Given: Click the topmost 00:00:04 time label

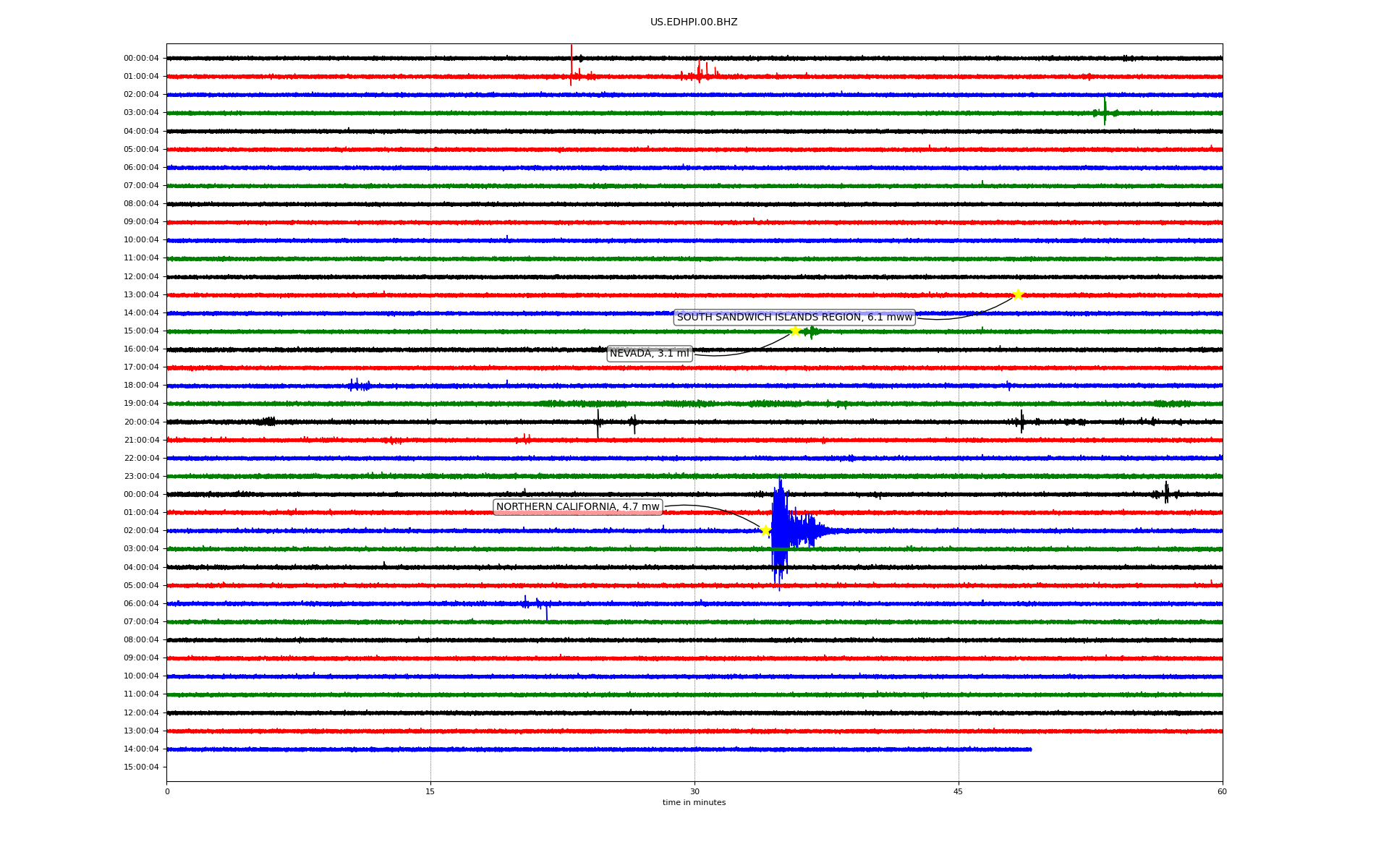Looking at the screenshot, I should pyautogui.click(x=141, y=59).
